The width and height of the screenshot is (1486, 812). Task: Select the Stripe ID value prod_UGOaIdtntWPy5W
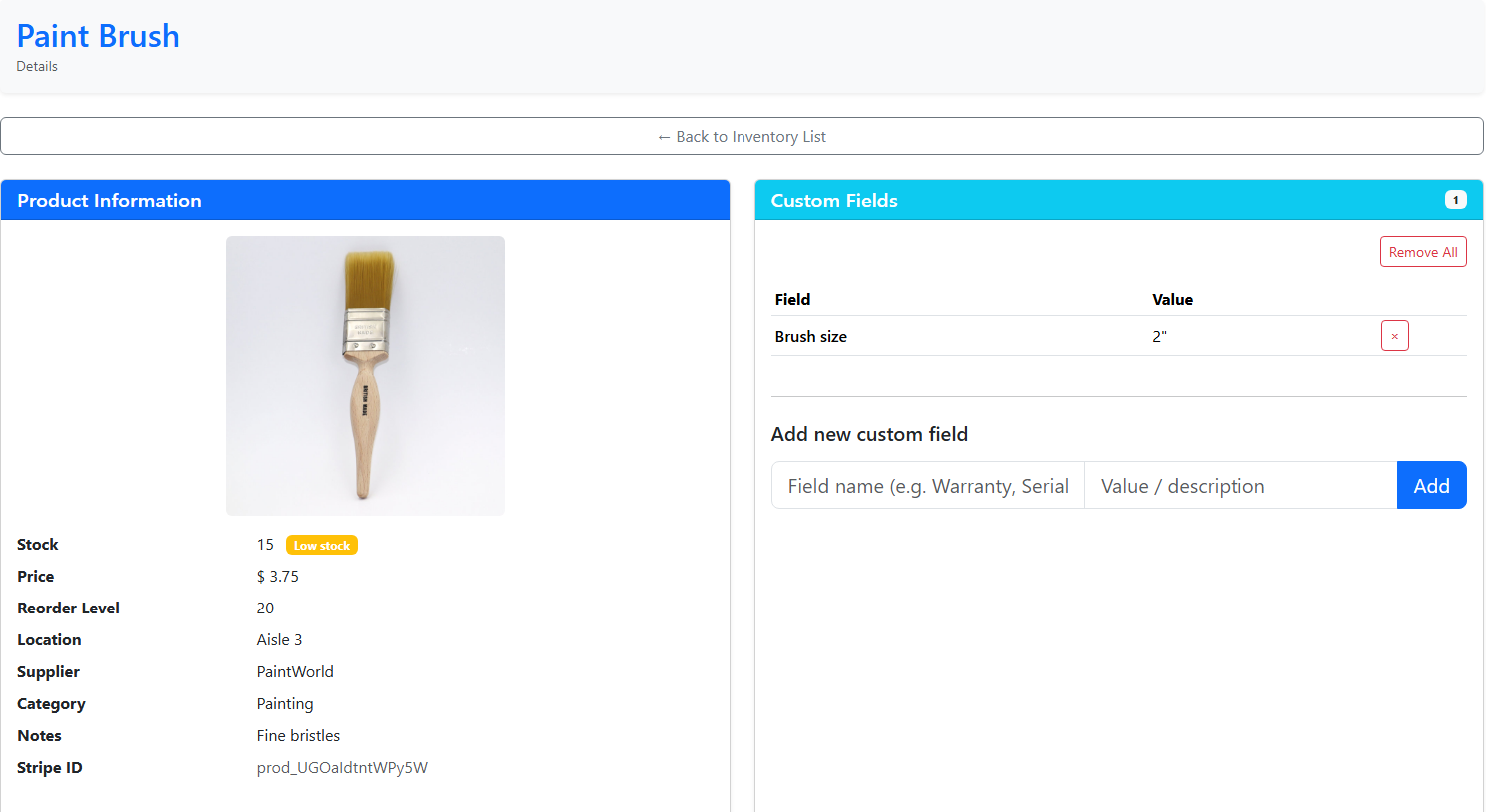342,767
